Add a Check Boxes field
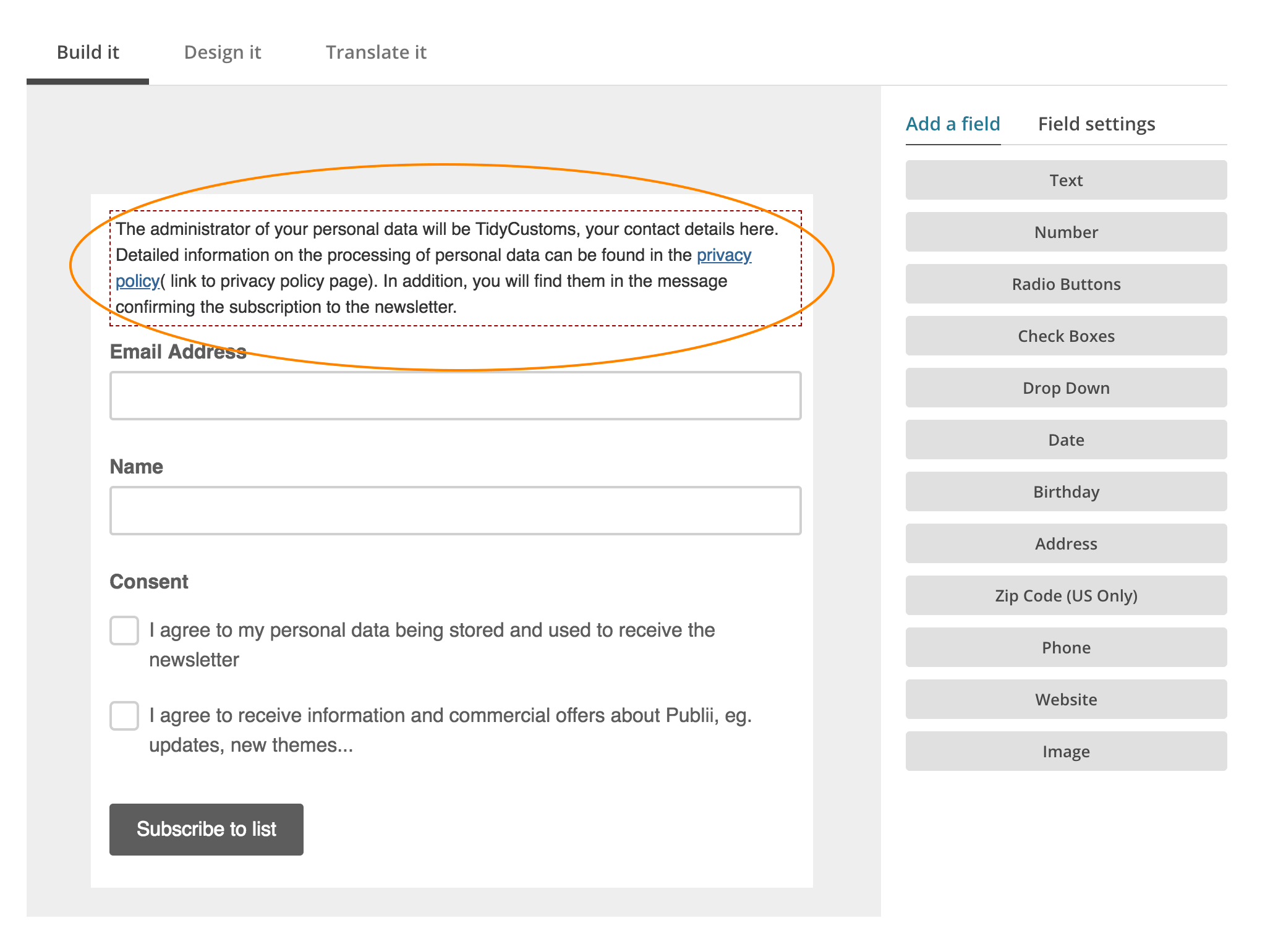Image resolution: width=1265 pixels, height=952 pixels. 1066,336
